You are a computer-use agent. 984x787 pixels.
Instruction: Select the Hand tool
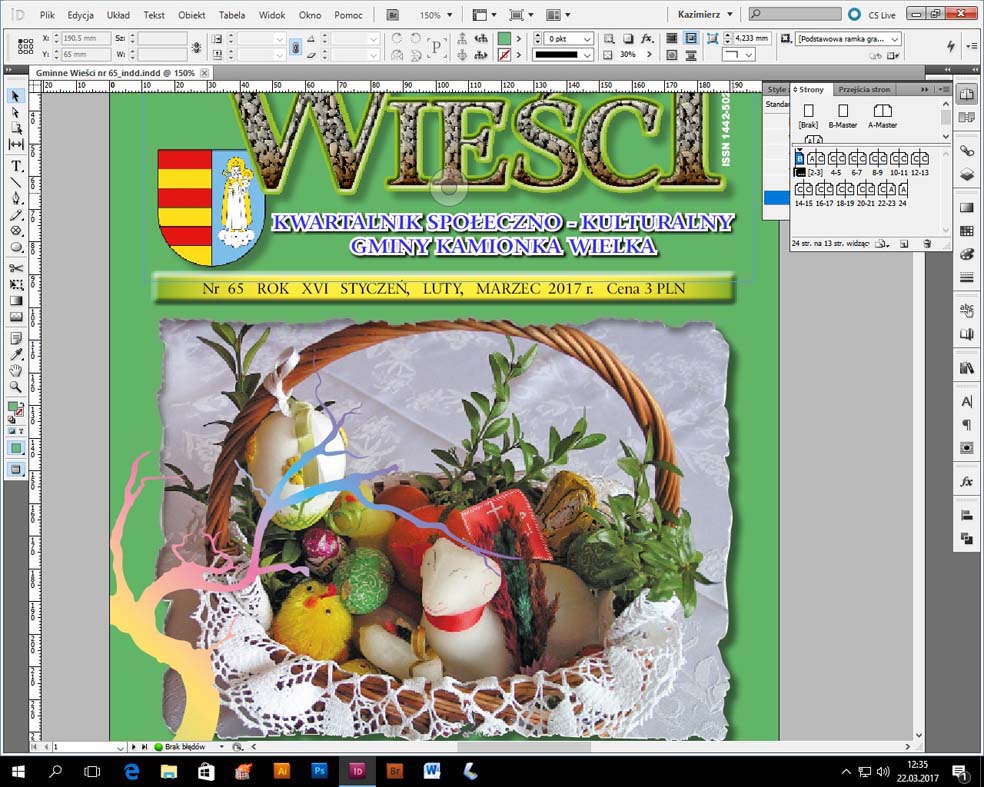click(x=16, y=370)
